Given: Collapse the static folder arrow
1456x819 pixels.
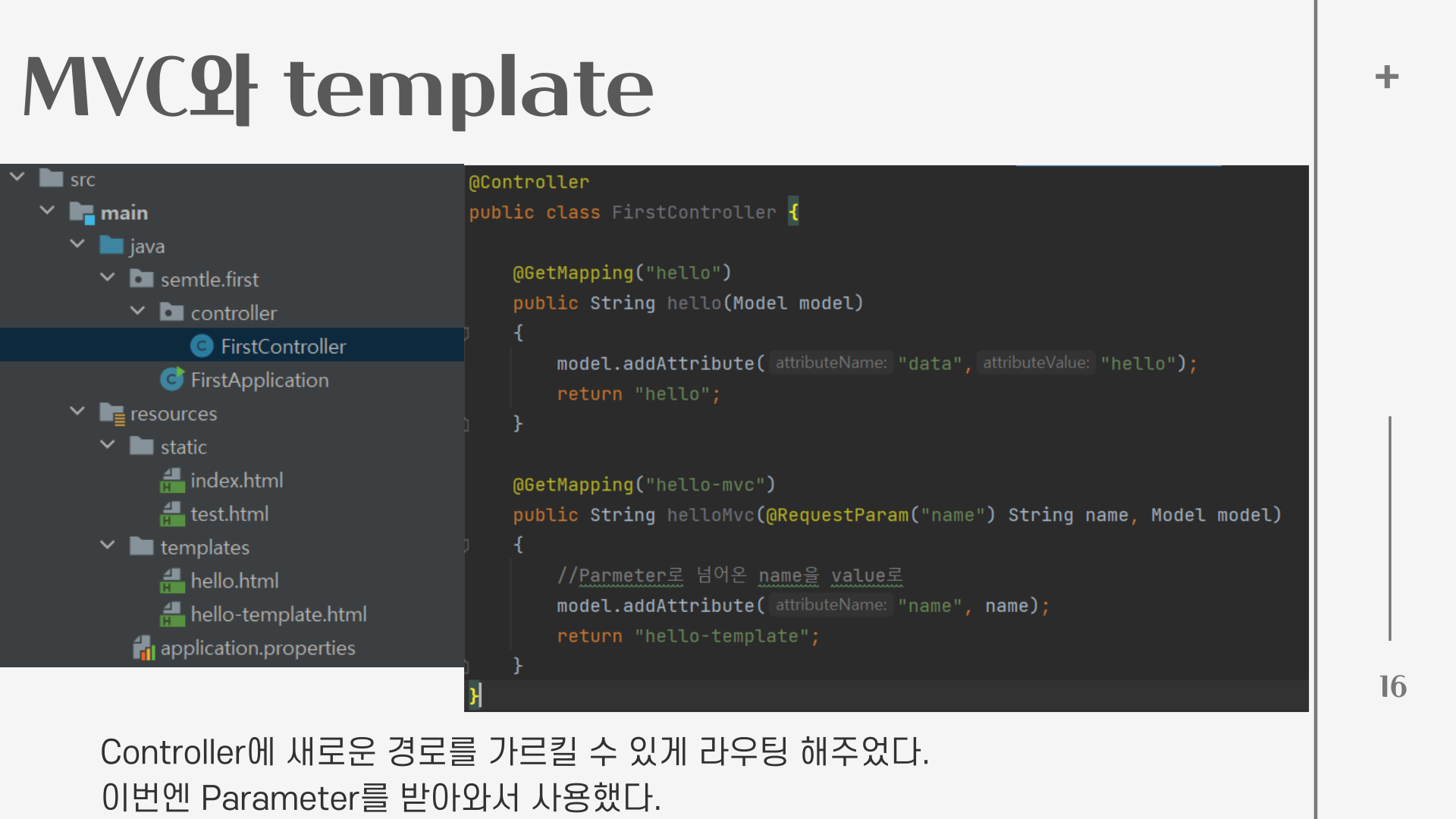Looking at the screenshot, I should (108, 445).
